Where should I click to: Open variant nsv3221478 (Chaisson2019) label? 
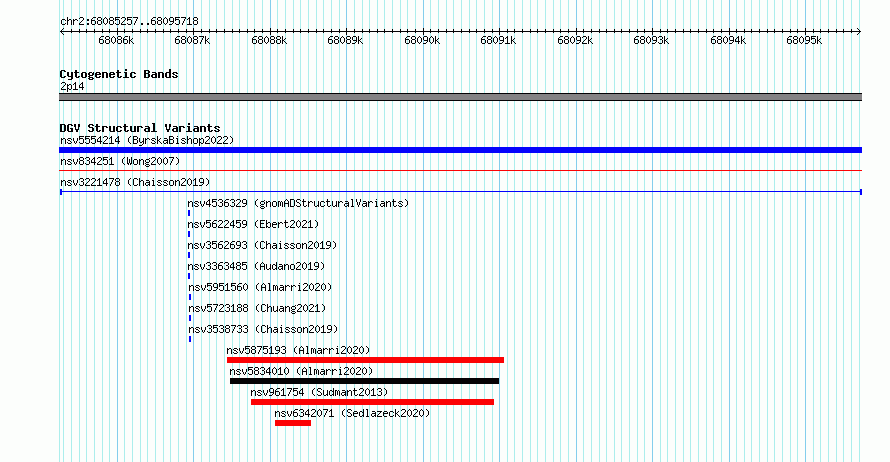click(x=135, y=183)
